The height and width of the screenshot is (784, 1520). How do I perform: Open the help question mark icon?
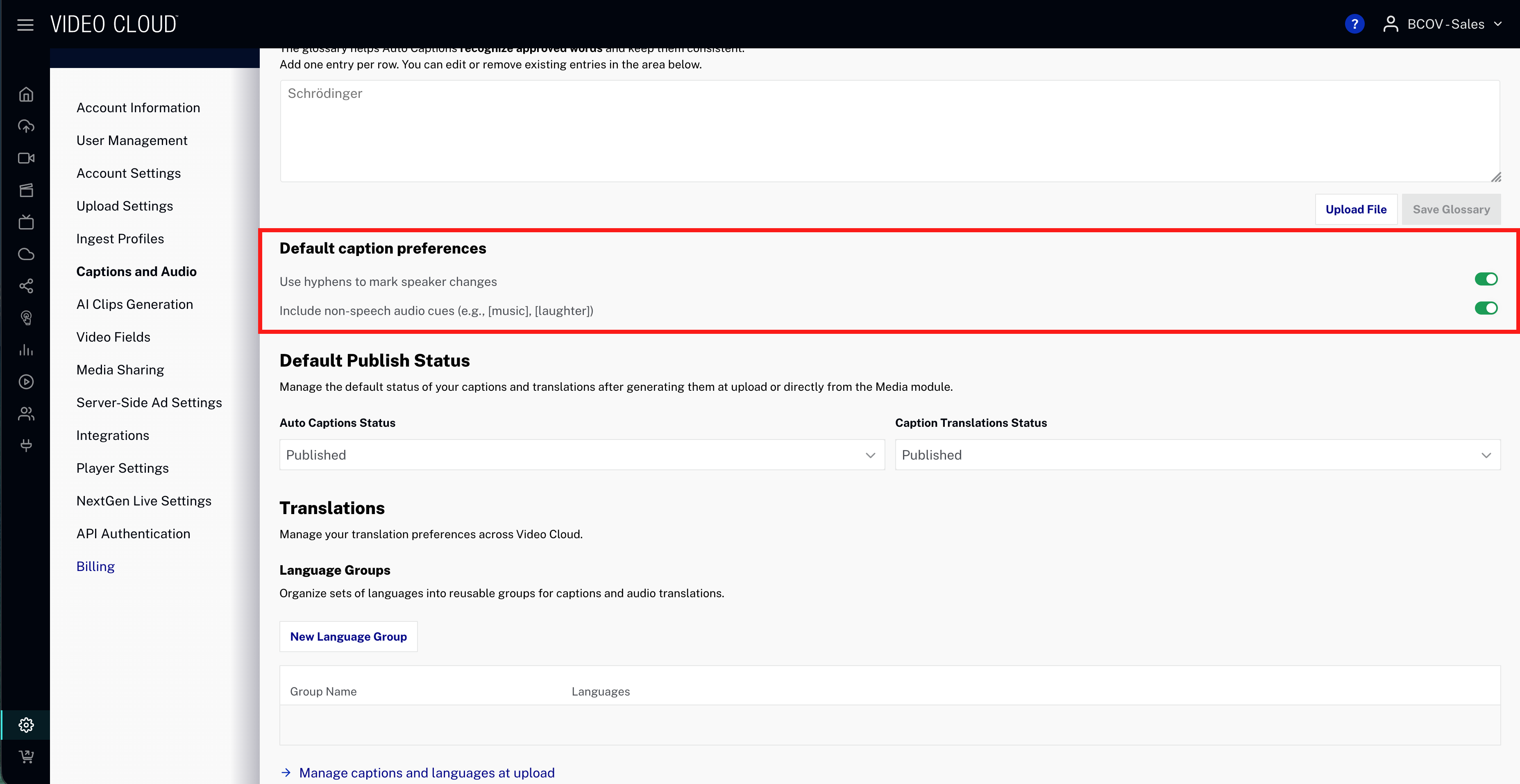[1354, 24]
